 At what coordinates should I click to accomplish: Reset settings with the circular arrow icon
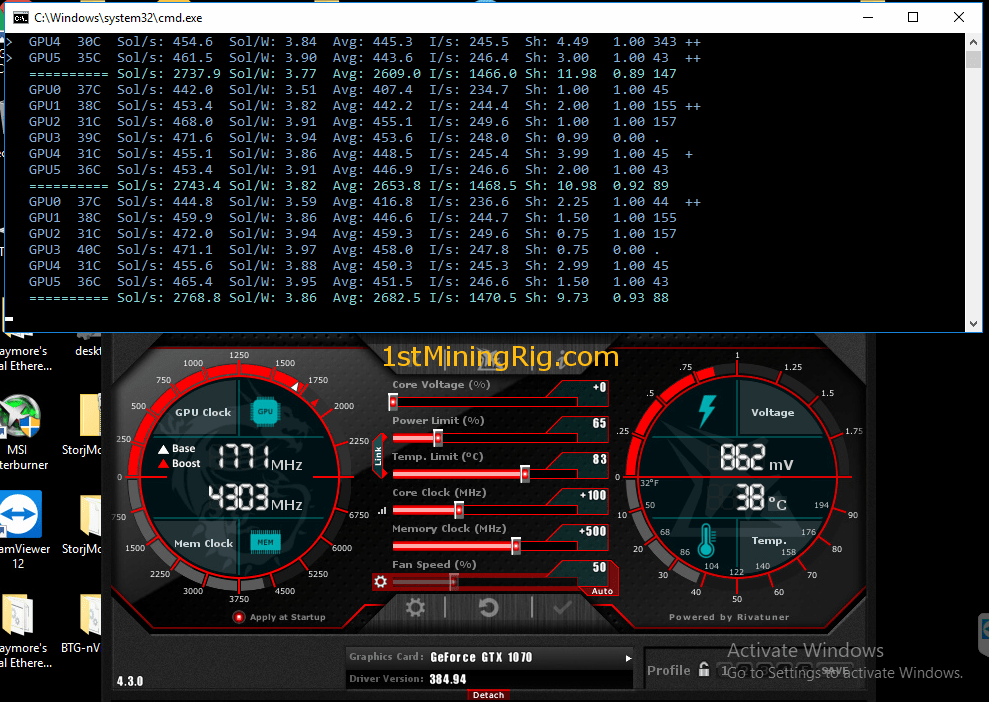(488, 607)
